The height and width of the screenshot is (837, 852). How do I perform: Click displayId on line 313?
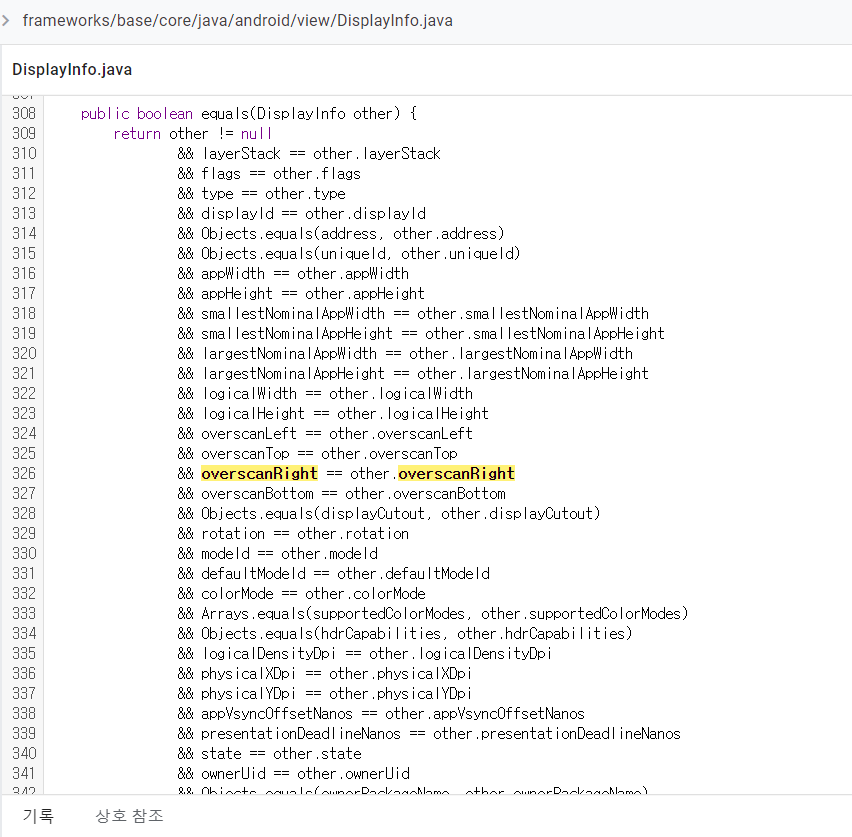click(x=237, y=214)
